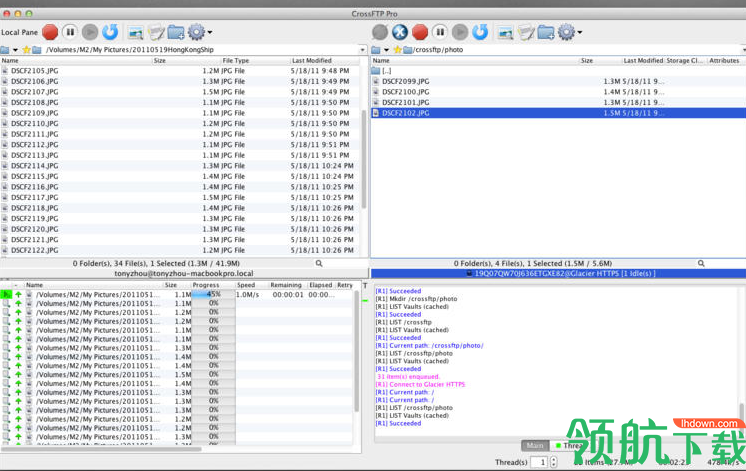
Task: Sort remote files by Attributes column
Action: pos(725,60)
